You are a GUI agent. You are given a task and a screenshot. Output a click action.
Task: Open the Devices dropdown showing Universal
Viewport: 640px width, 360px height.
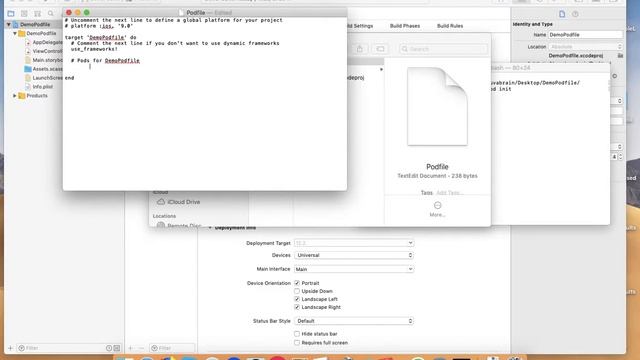tap(354, 255)
